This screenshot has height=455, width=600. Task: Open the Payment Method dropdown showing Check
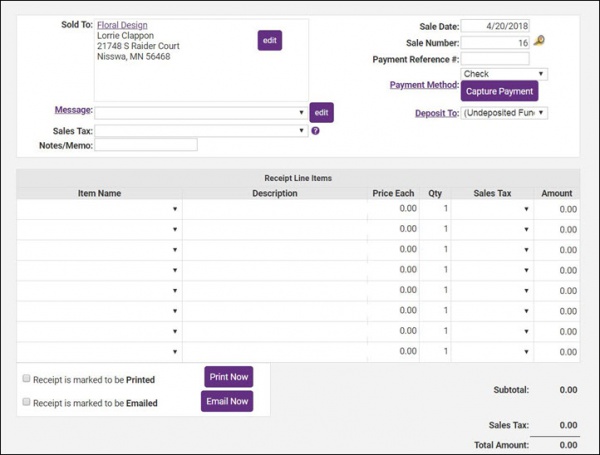coord(504,74)
